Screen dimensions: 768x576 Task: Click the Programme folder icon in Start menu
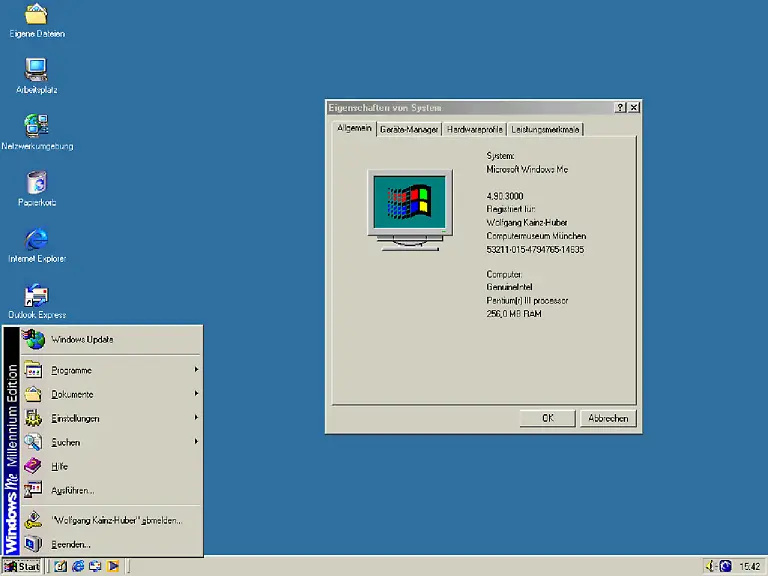33,370
